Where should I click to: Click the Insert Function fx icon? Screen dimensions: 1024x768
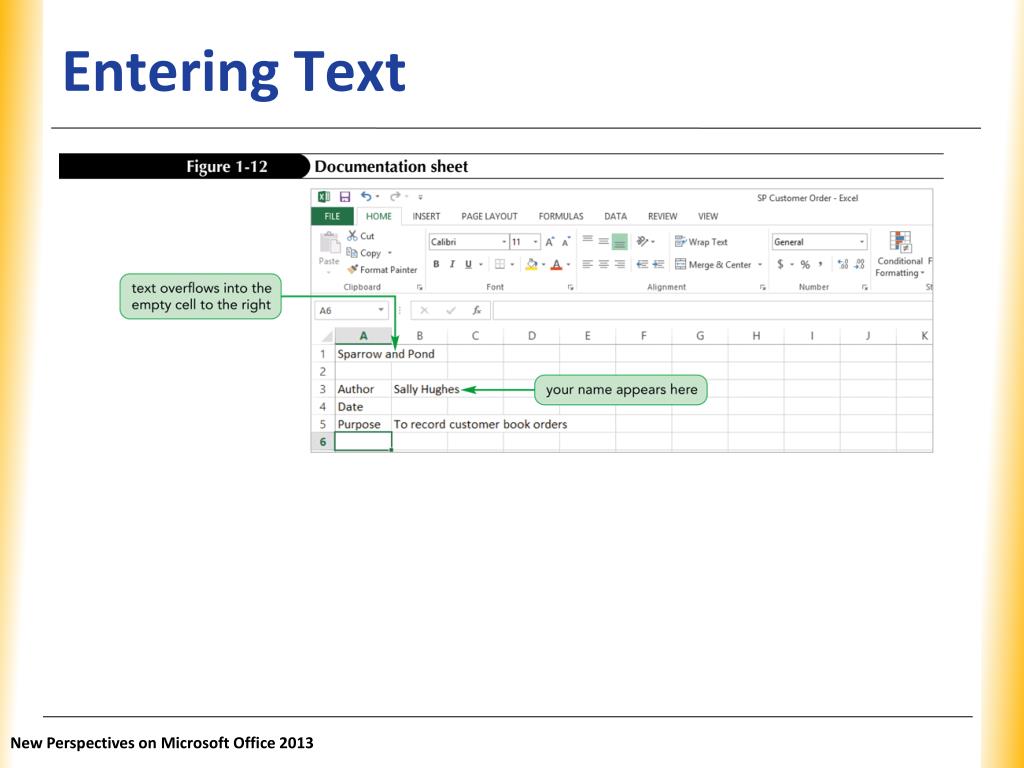click(477, 310)
